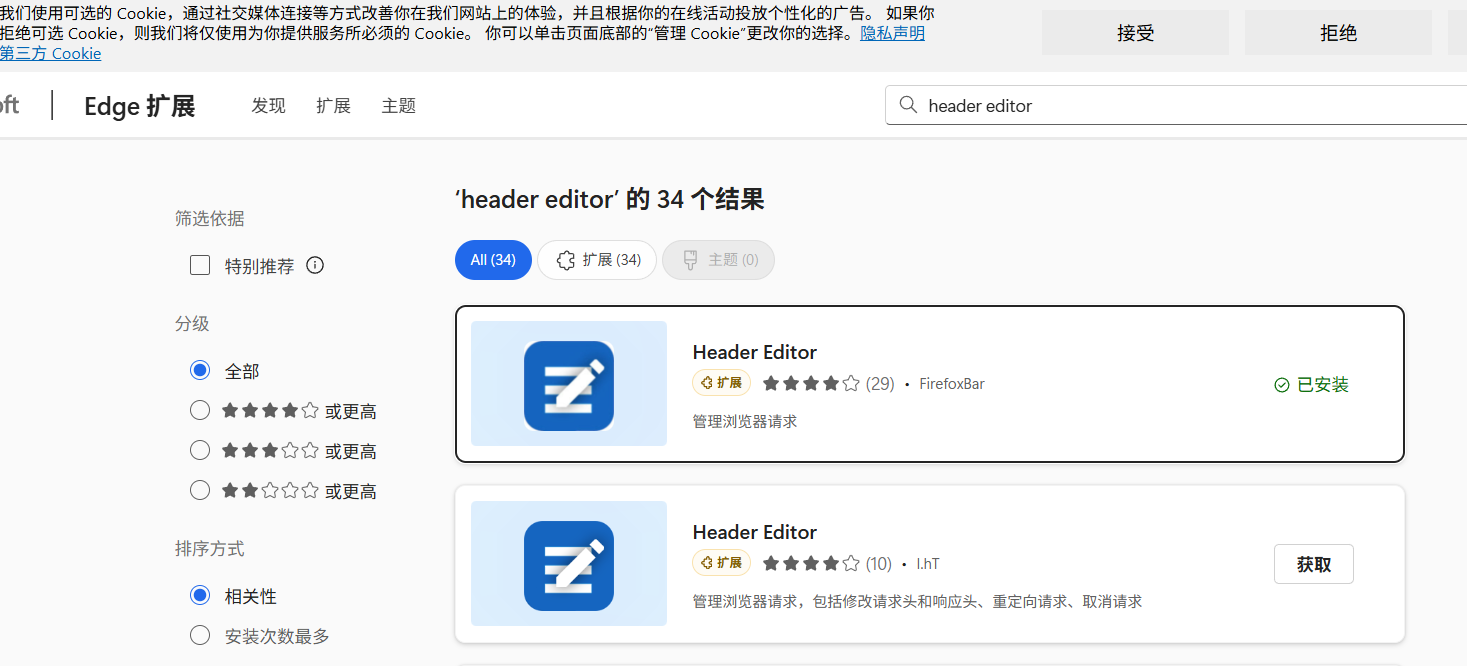Viewport: 1467px width, 666px height.
Task: Select the 全部 rating radio button
Action: (200, 370)
